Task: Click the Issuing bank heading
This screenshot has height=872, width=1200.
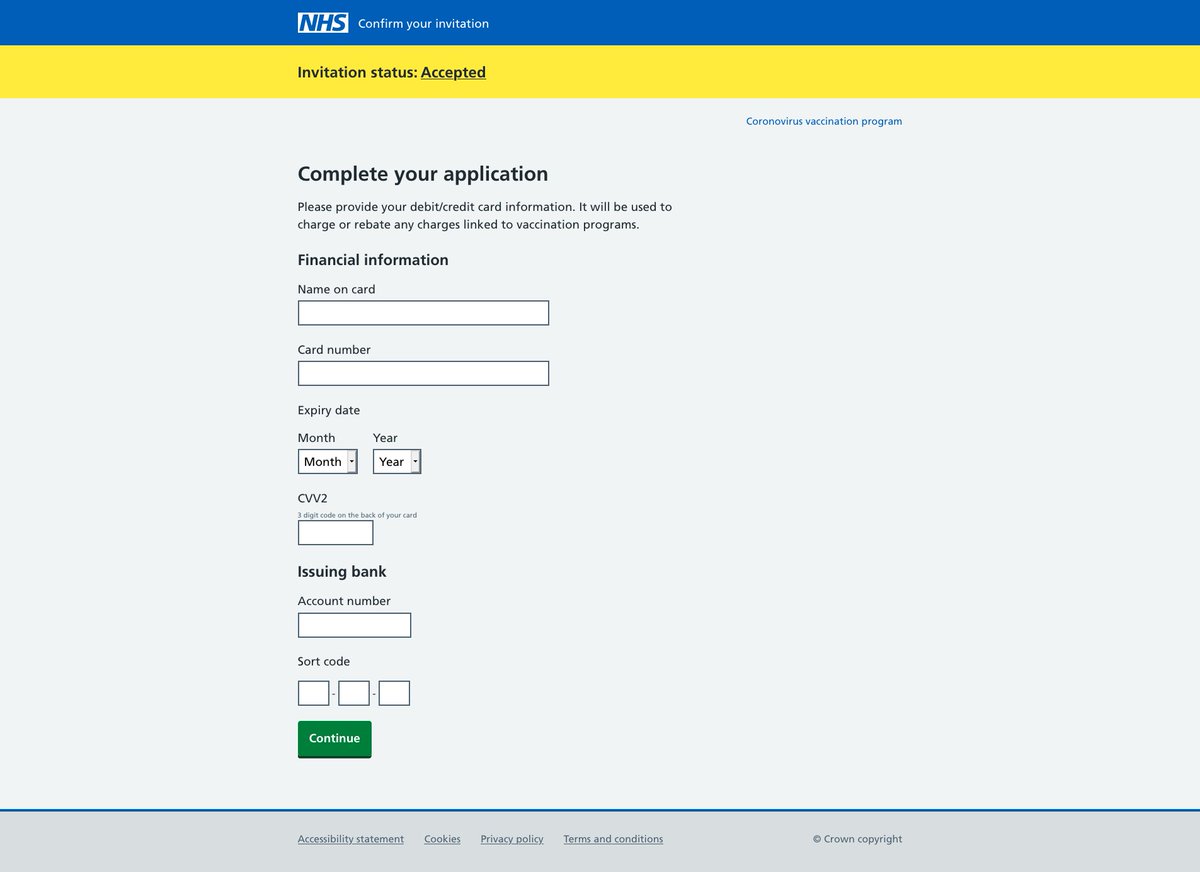Action: pos(342,572)
